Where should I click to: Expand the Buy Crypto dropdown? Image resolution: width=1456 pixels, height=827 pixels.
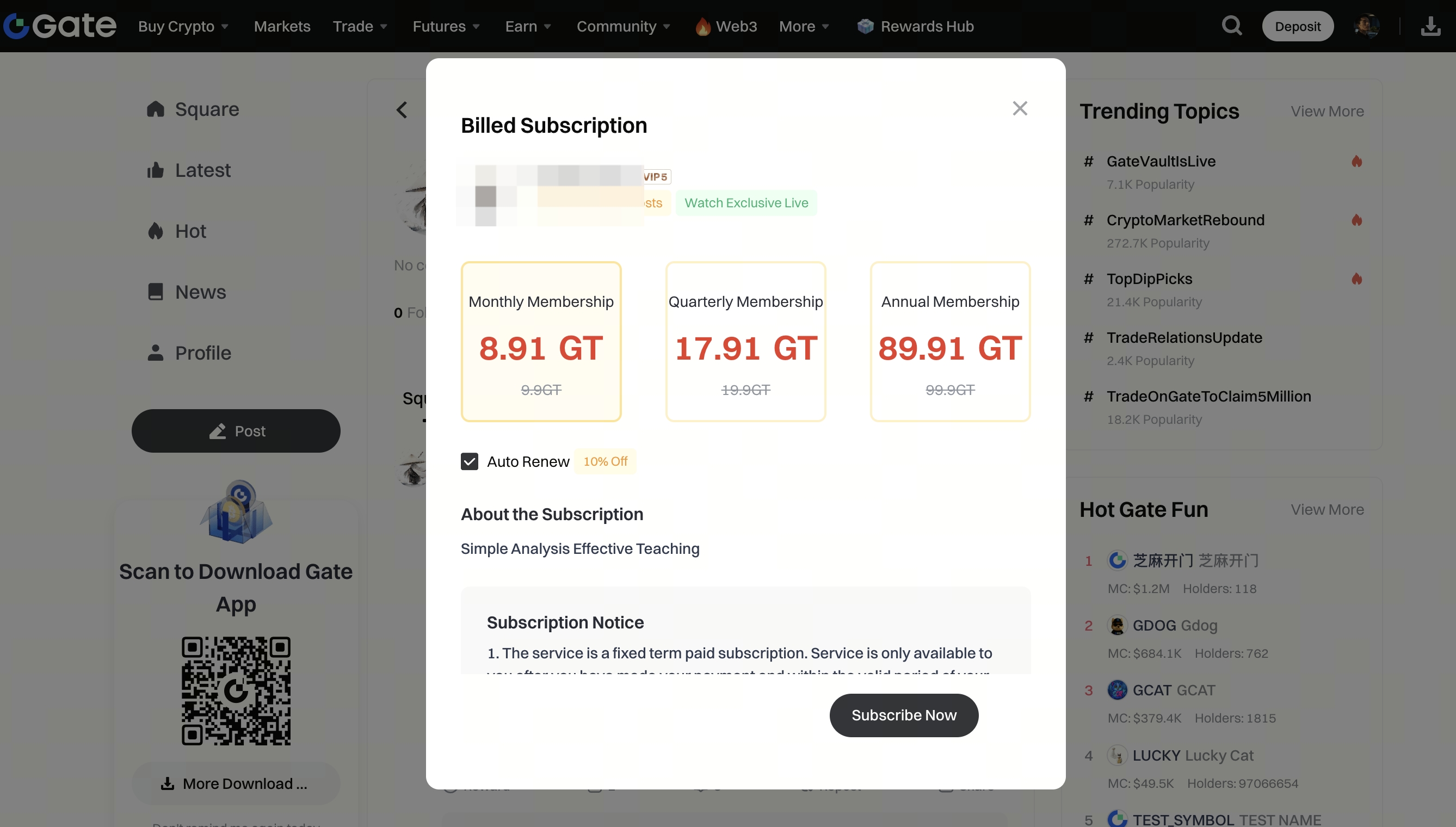(x=183, y=26)
